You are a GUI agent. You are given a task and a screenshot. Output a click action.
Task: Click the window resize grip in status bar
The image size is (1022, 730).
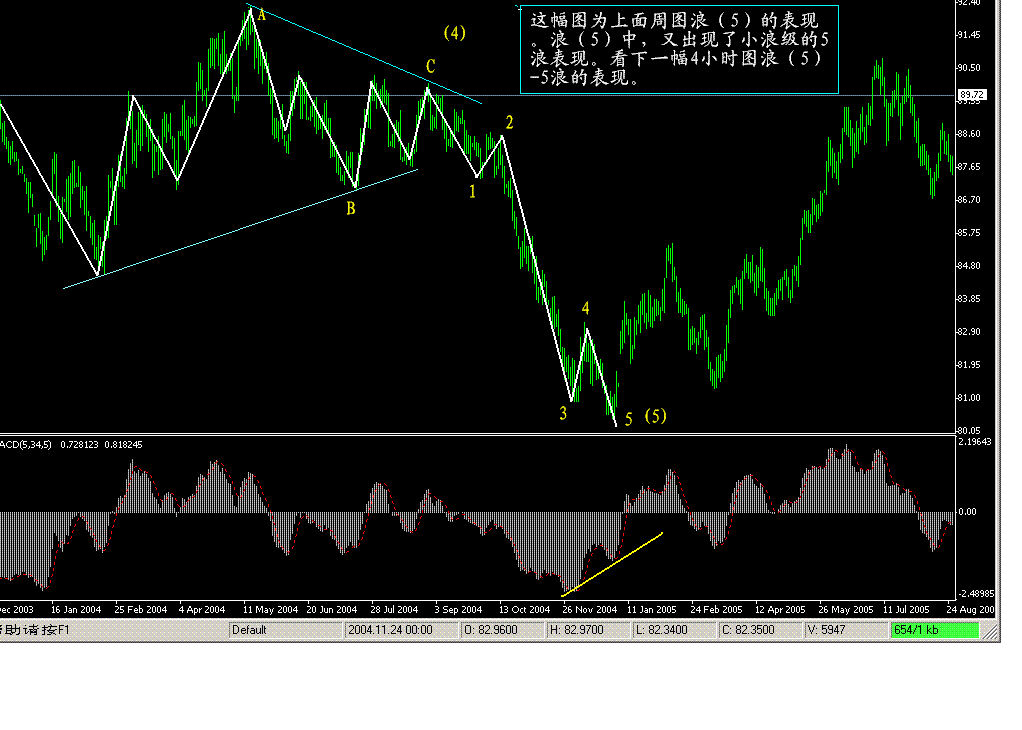[990, 631]
